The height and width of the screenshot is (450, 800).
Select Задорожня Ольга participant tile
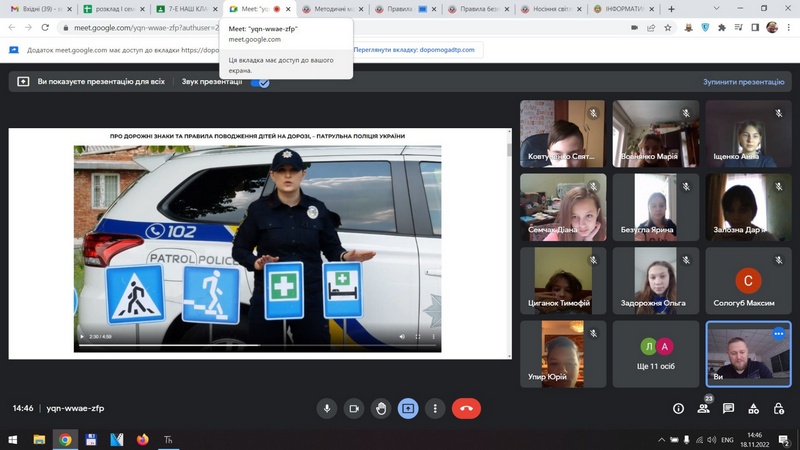click(656, 281)
